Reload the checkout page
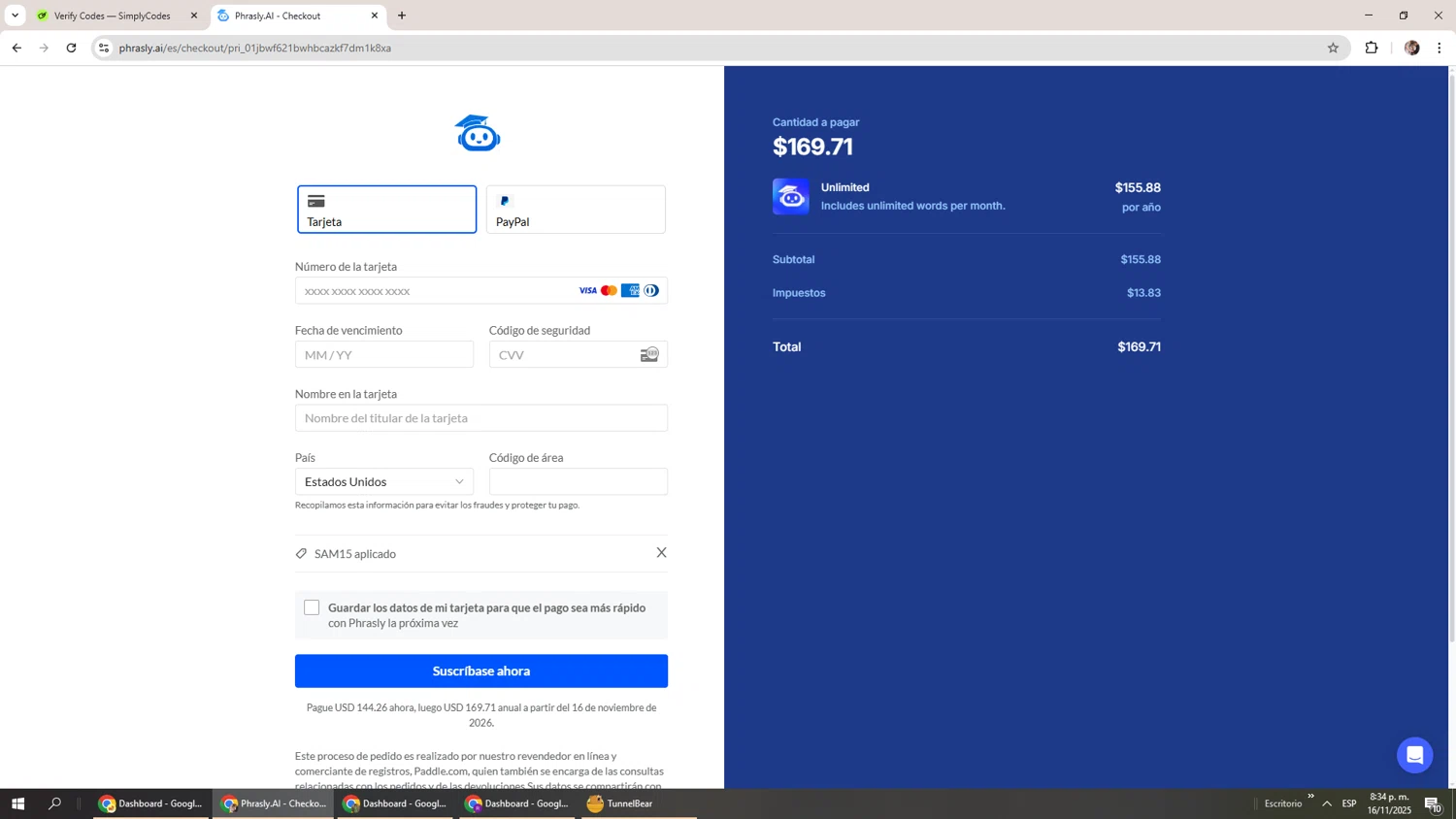The height and width of the screenshot is (819, 1456). tap(71, 48)
